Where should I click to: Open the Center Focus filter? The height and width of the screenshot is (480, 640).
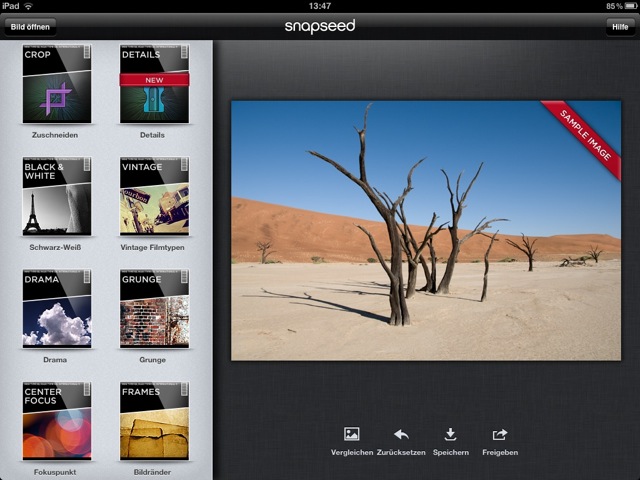point(56,420)
